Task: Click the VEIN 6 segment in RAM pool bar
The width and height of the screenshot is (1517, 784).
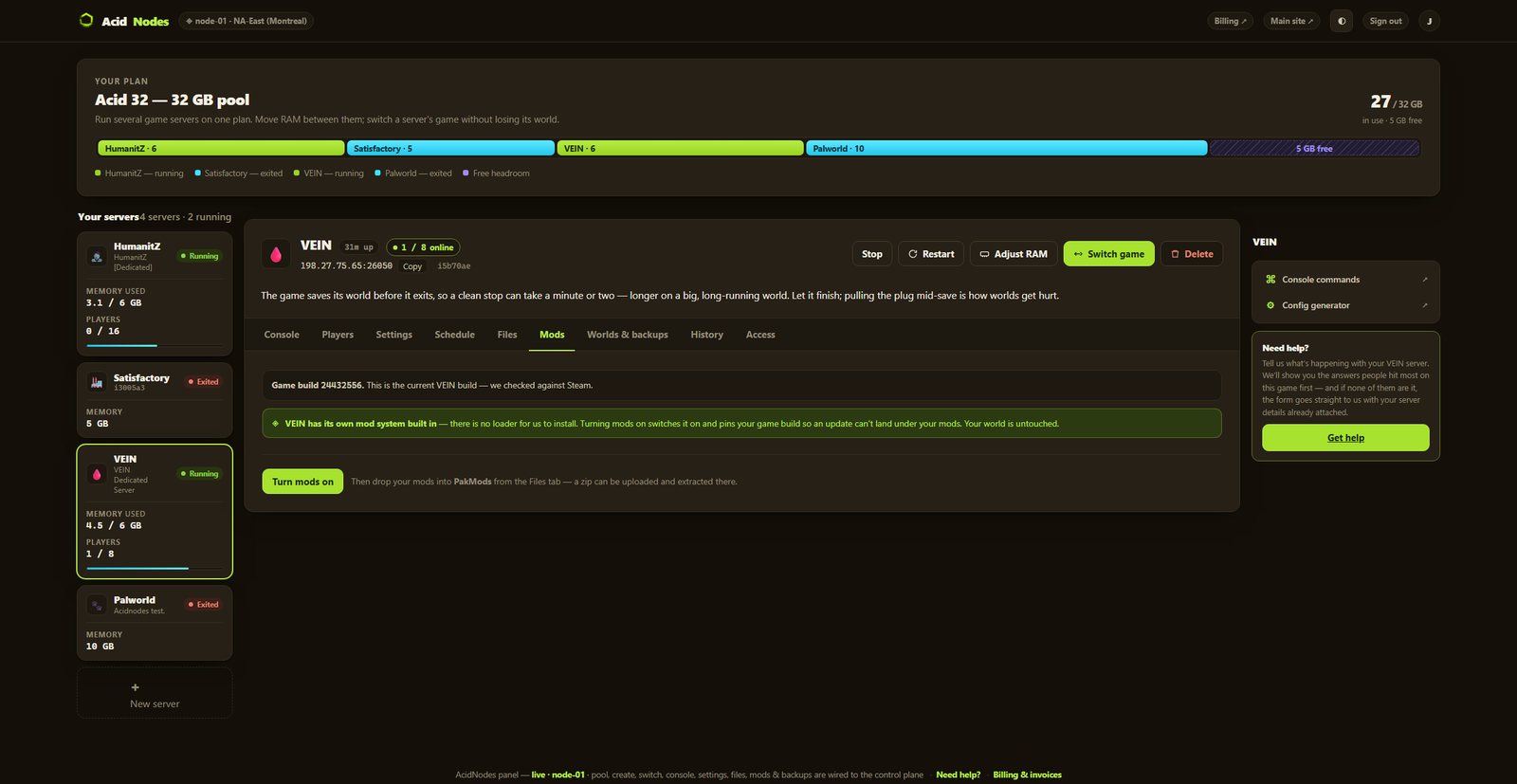Action: (x=680, y=148)
